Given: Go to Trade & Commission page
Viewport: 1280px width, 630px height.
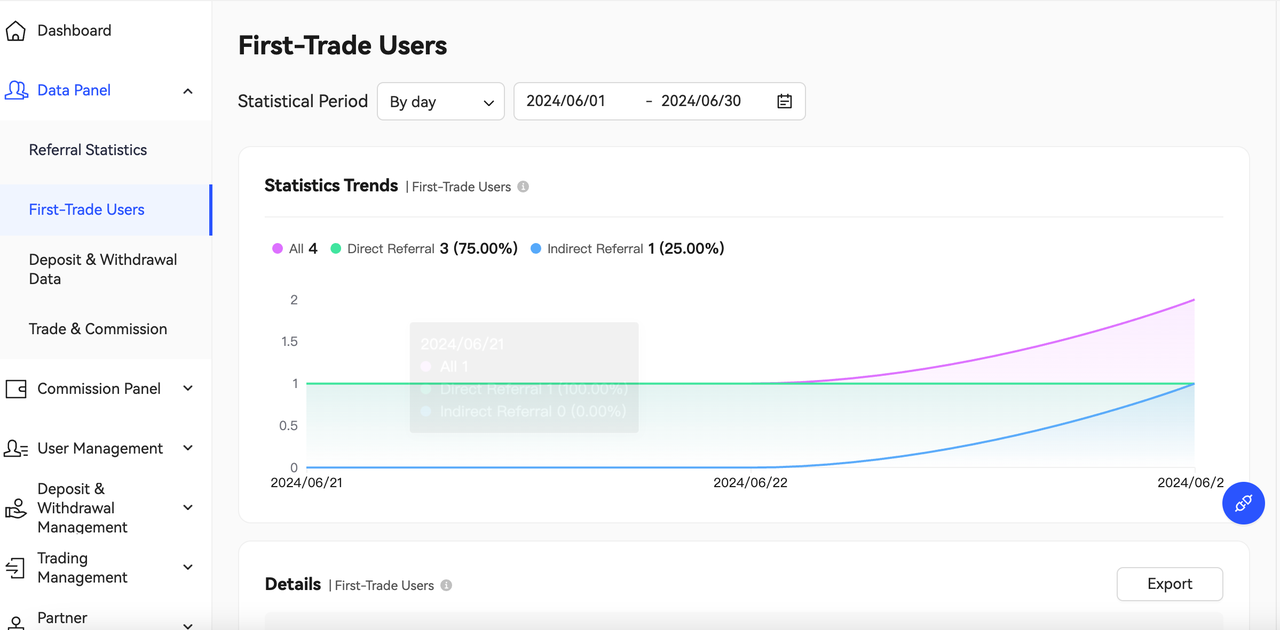Looking at the screenshot, I should click(x=98, y=329).
